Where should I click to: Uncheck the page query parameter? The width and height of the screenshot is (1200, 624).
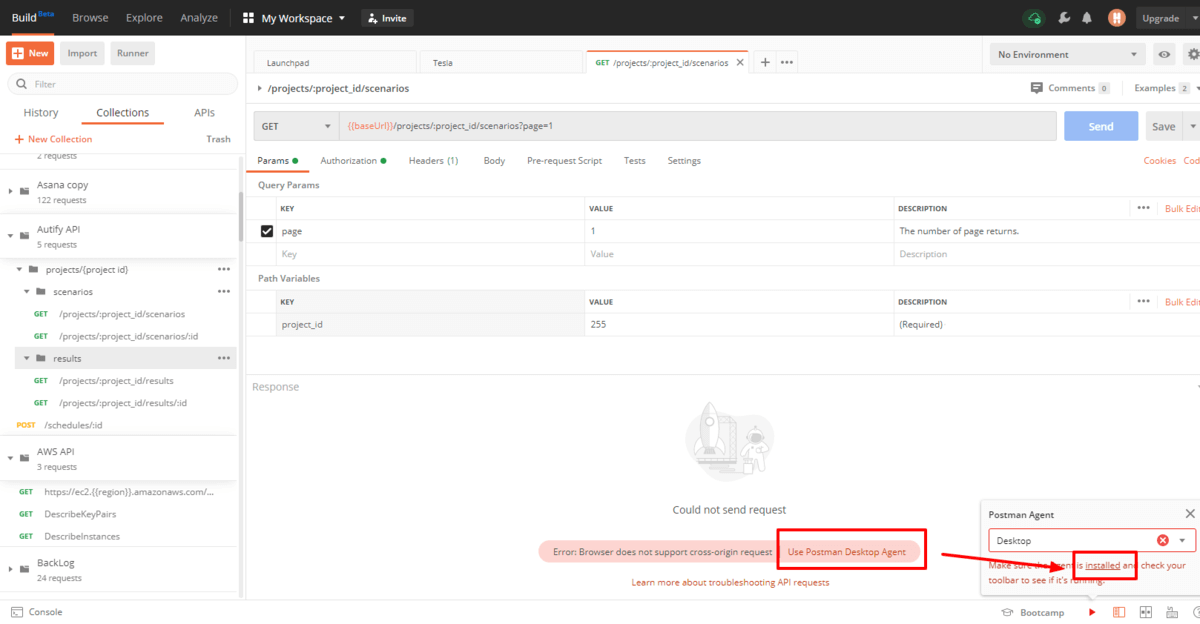coord(267,231)
